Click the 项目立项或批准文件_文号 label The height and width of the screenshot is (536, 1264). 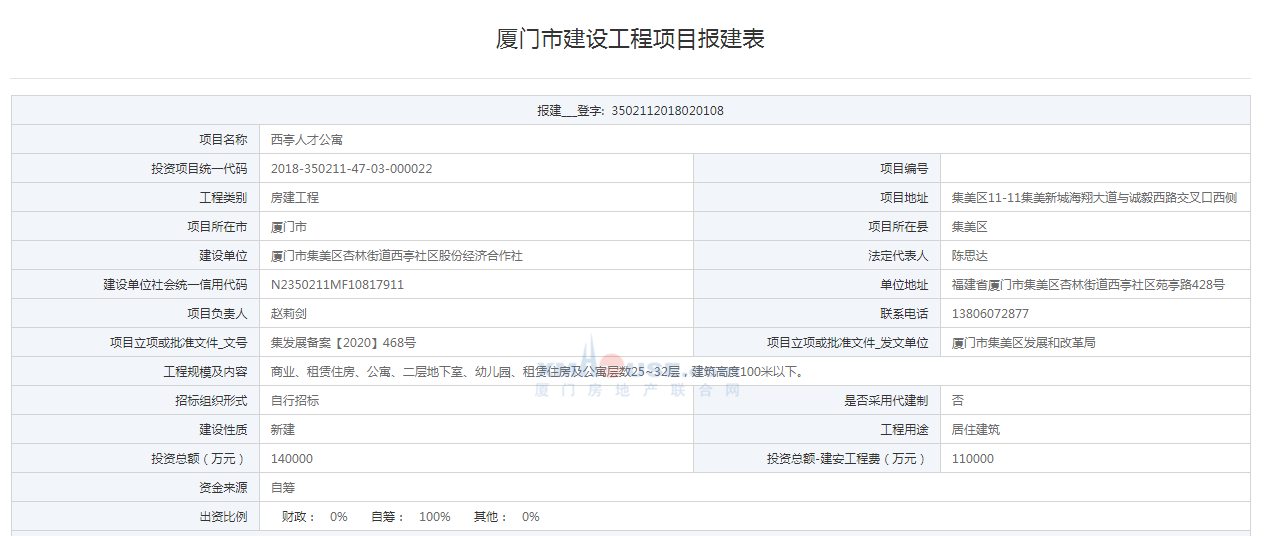178,343
